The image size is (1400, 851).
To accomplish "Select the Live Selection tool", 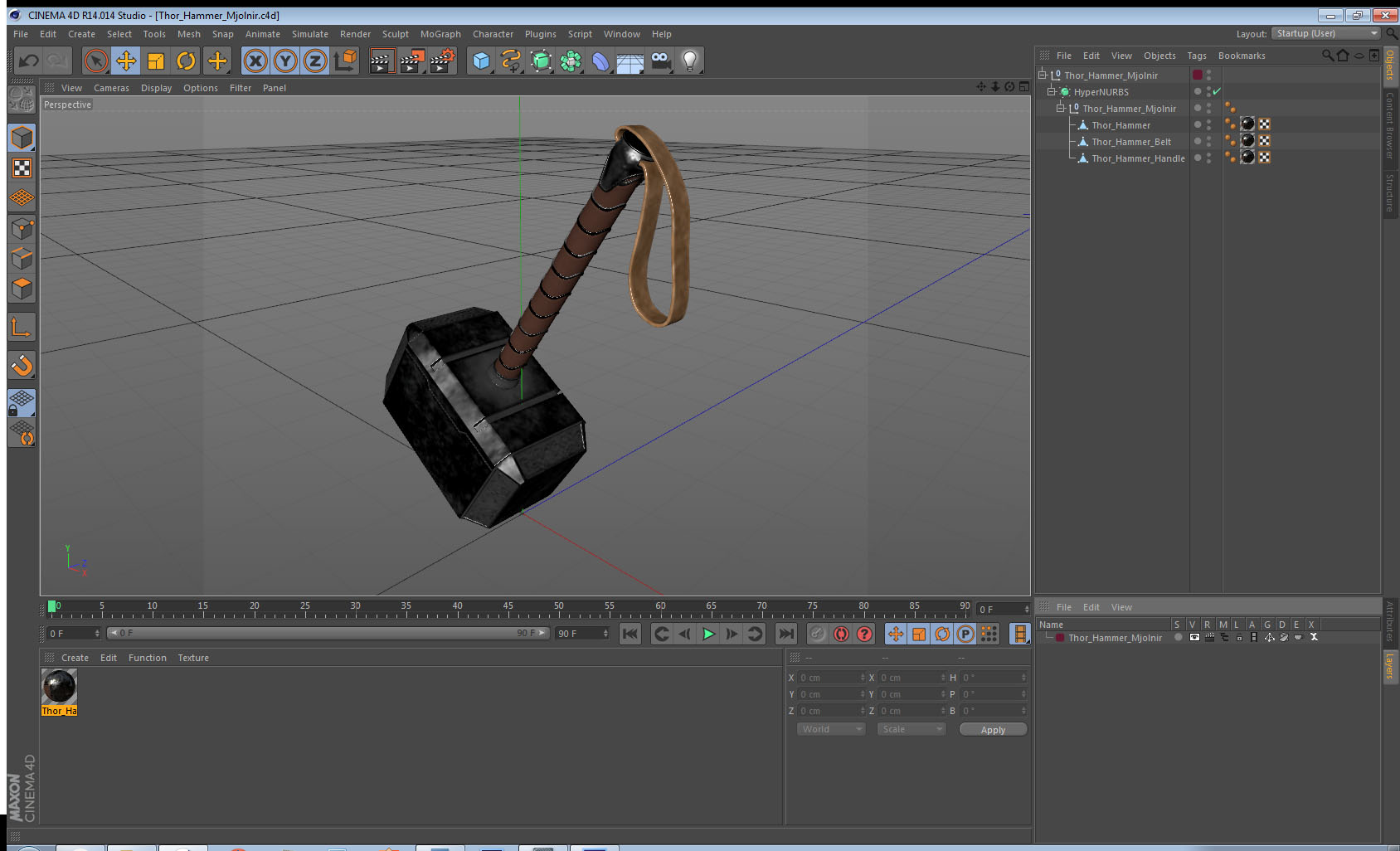I will click(96, 61).
